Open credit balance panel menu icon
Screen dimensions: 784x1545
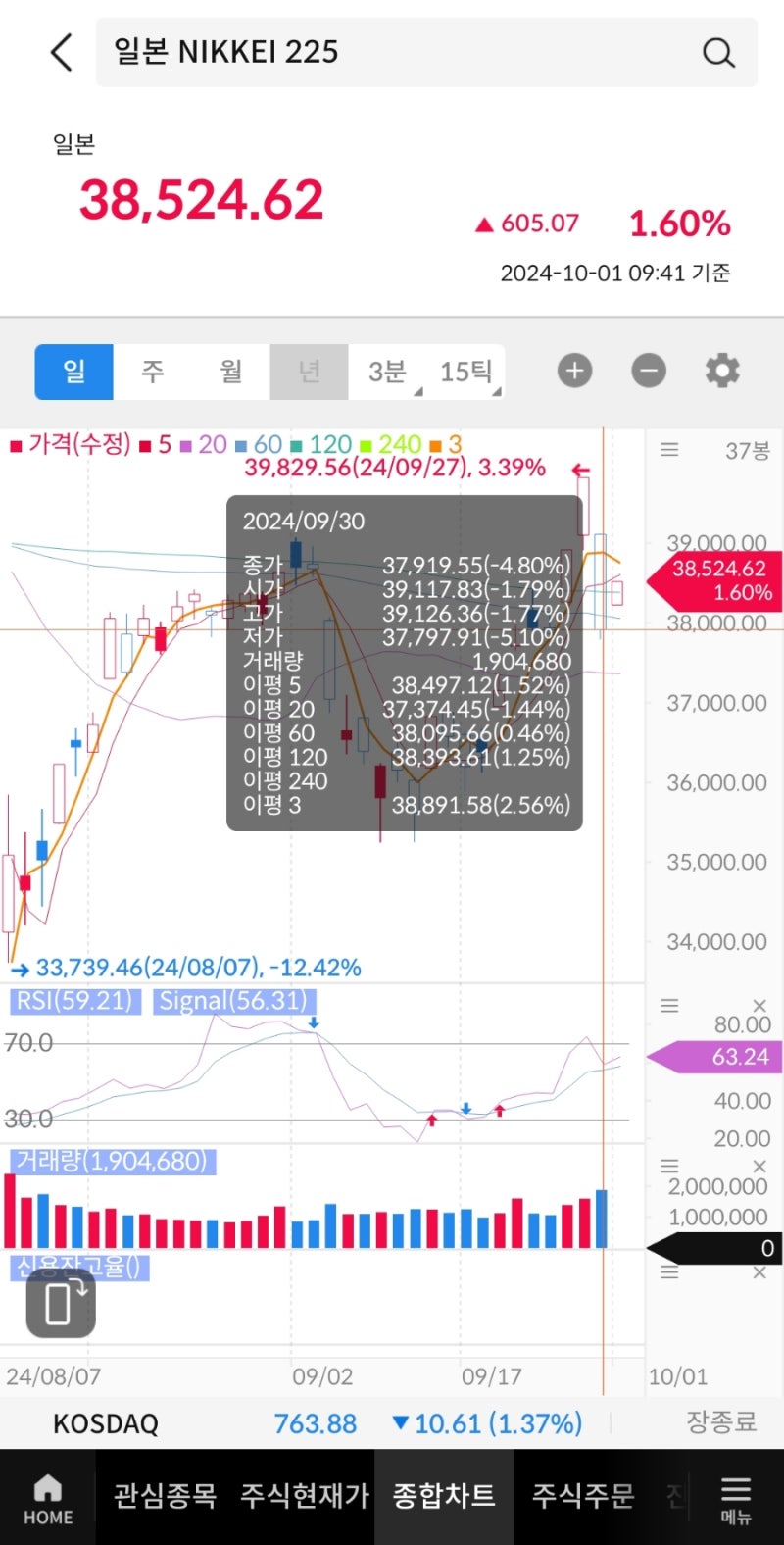pos(669,1271)
